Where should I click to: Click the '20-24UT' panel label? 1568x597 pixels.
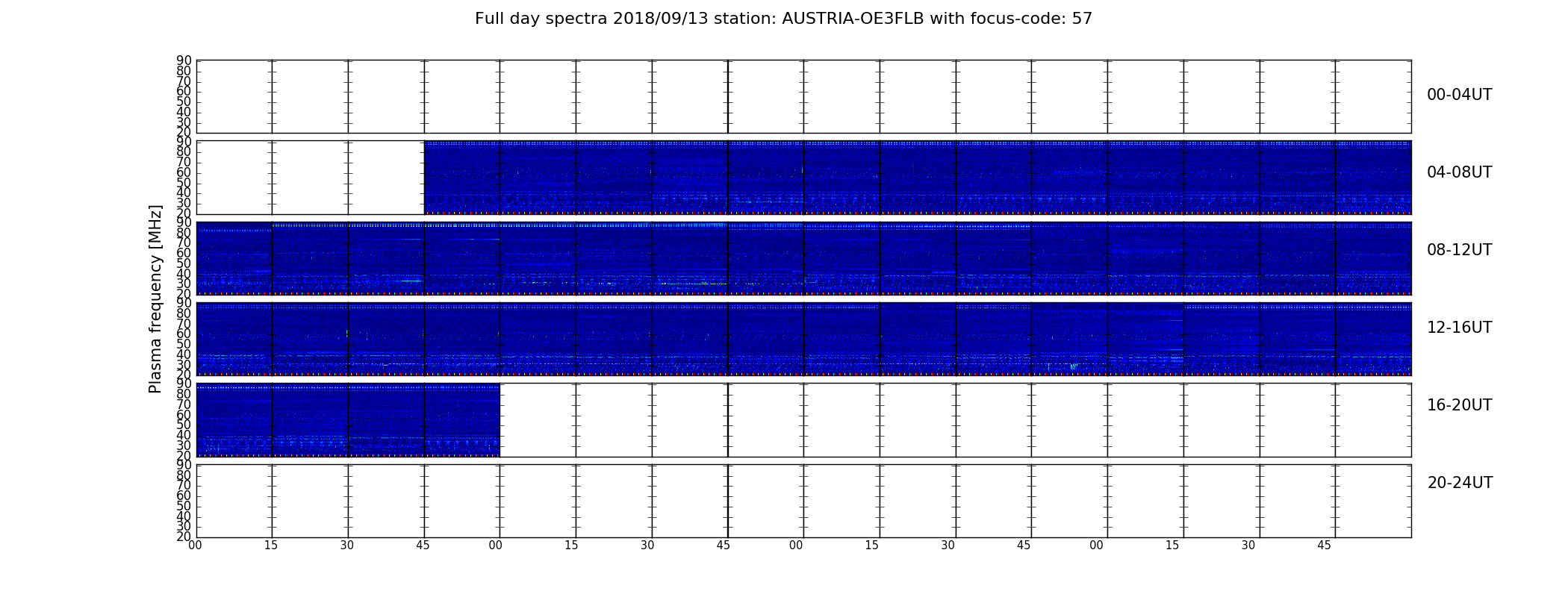coord(1460,483)
